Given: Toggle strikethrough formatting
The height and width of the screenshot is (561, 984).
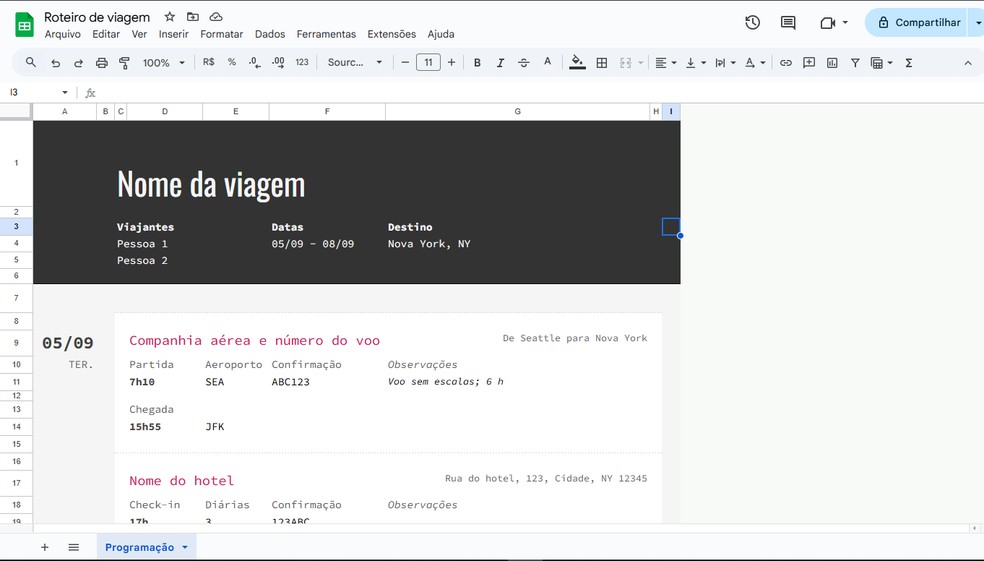Looking at the screenshot, I should (x=523, y=63).
